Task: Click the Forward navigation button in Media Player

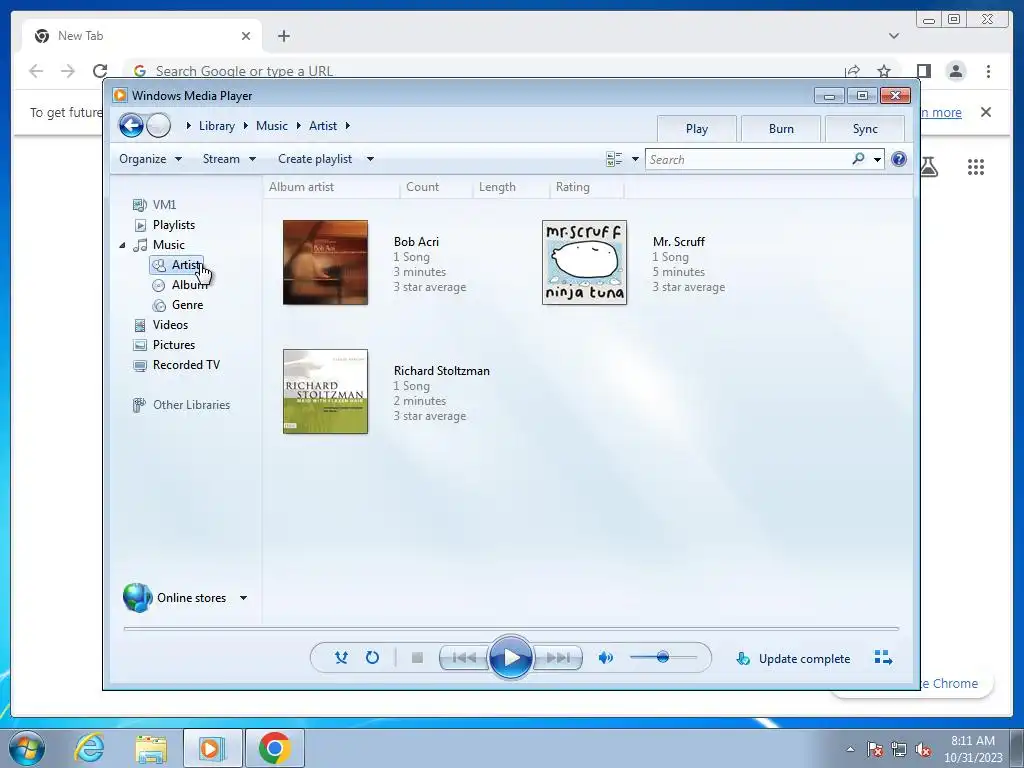Action: tap(158, 125)
